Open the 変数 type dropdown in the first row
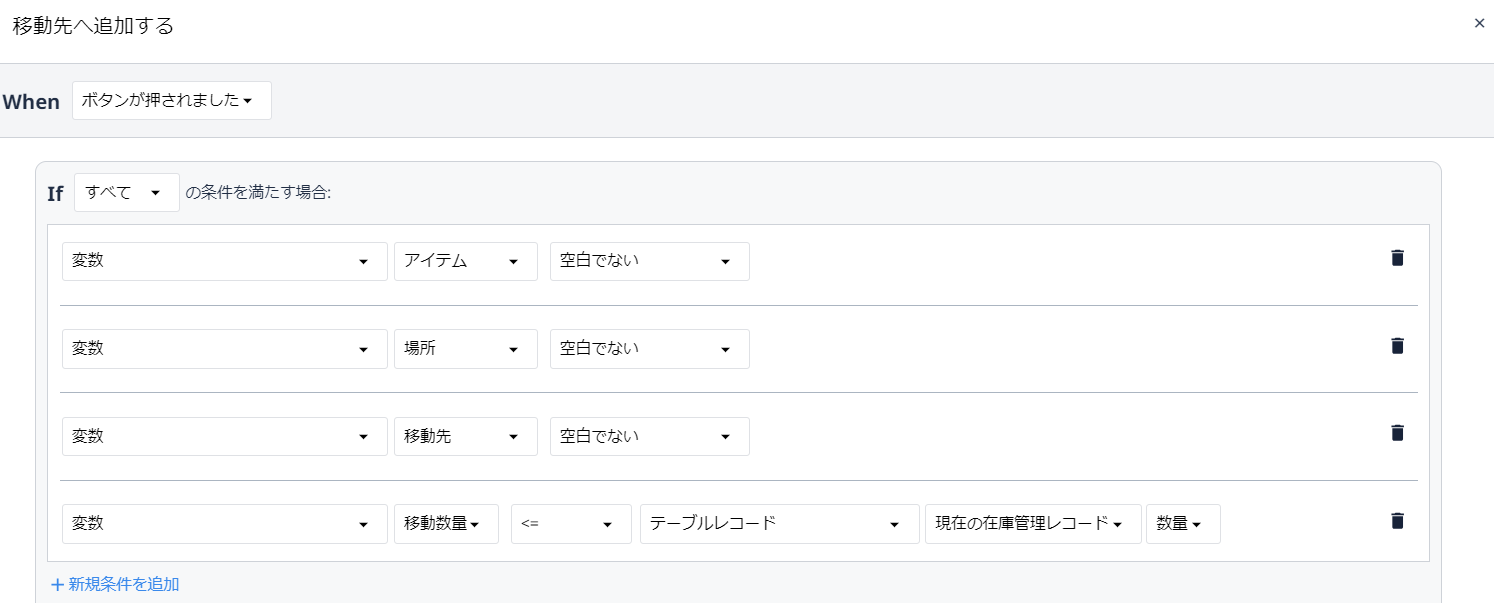Screen dimensions: 1494x603 225,262
